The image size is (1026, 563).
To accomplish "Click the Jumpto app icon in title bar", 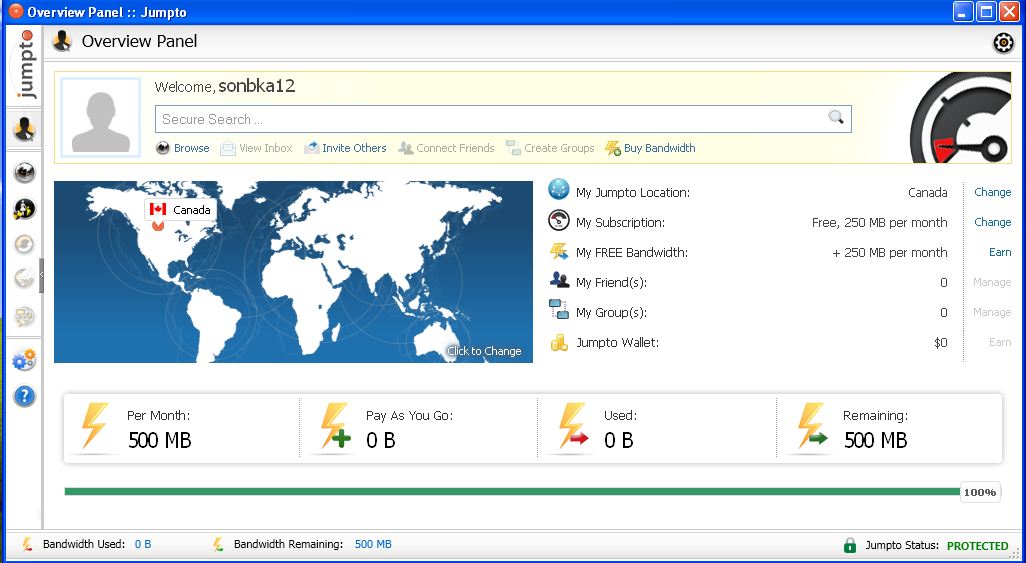I will coord(16,11).
